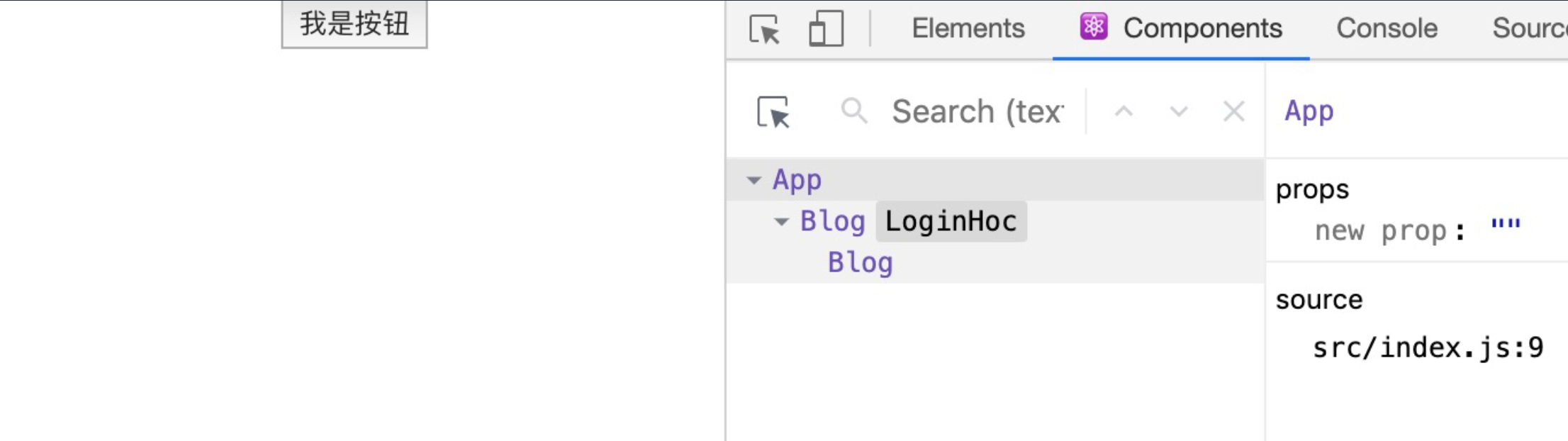Focus the component search text field
The height and width of the screenshot is (441, 1568).
point(978,111)
